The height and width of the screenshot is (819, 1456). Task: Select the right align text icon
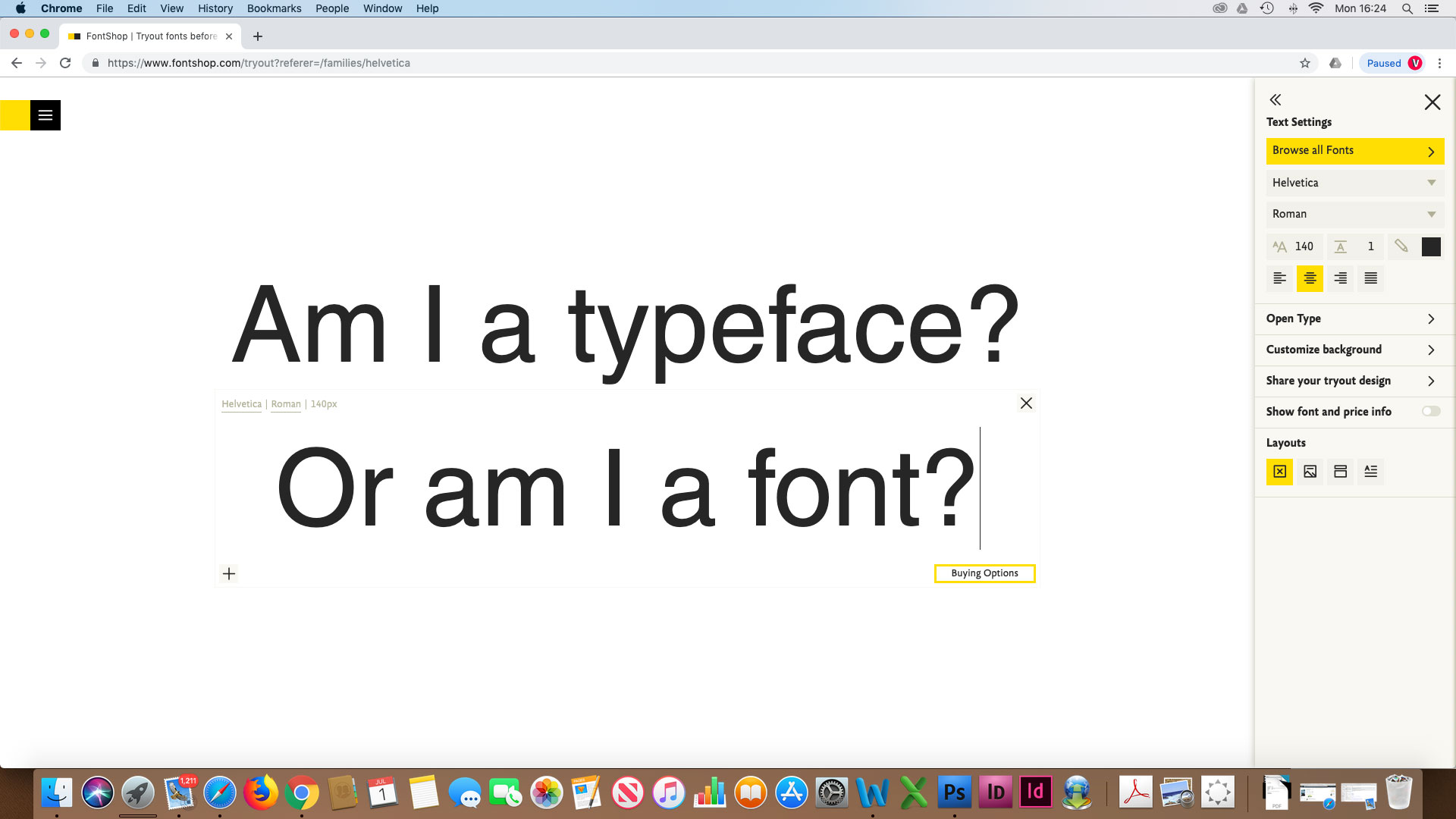(x=1340, y=278)
